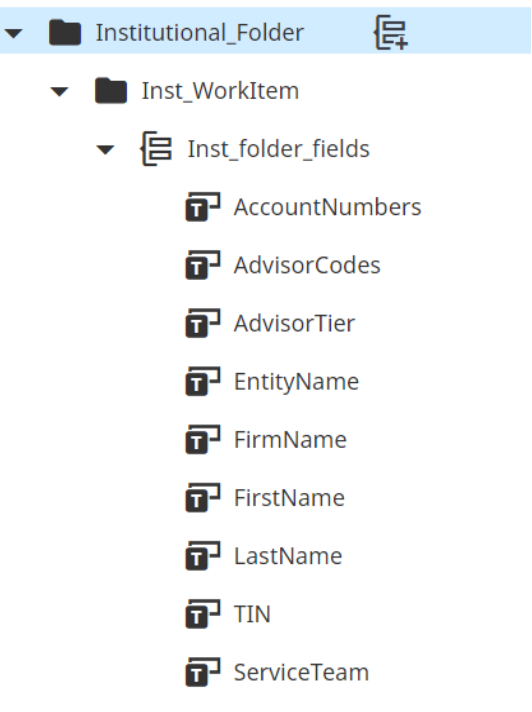
Task: Click the text field icon for FirstName
Action: [x=202, y=497]
